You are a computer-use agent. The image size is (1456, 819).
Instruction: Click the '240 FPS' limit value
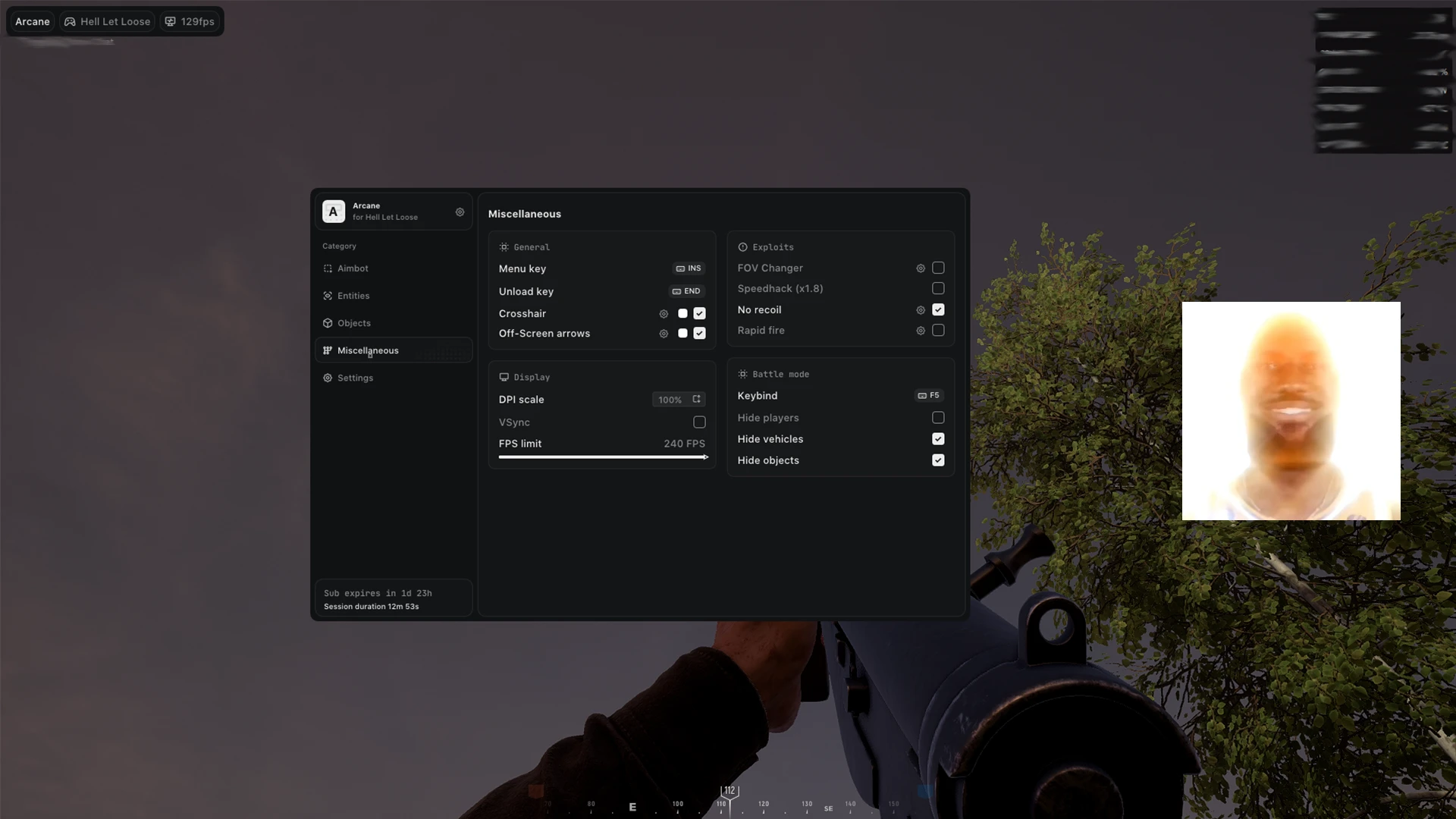point(685,444)
